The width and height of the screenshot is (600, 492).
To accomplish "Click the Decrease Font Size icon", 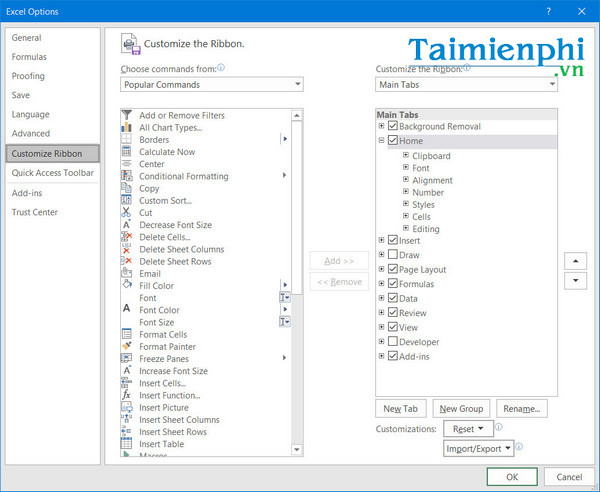I will tap(127, 225).
